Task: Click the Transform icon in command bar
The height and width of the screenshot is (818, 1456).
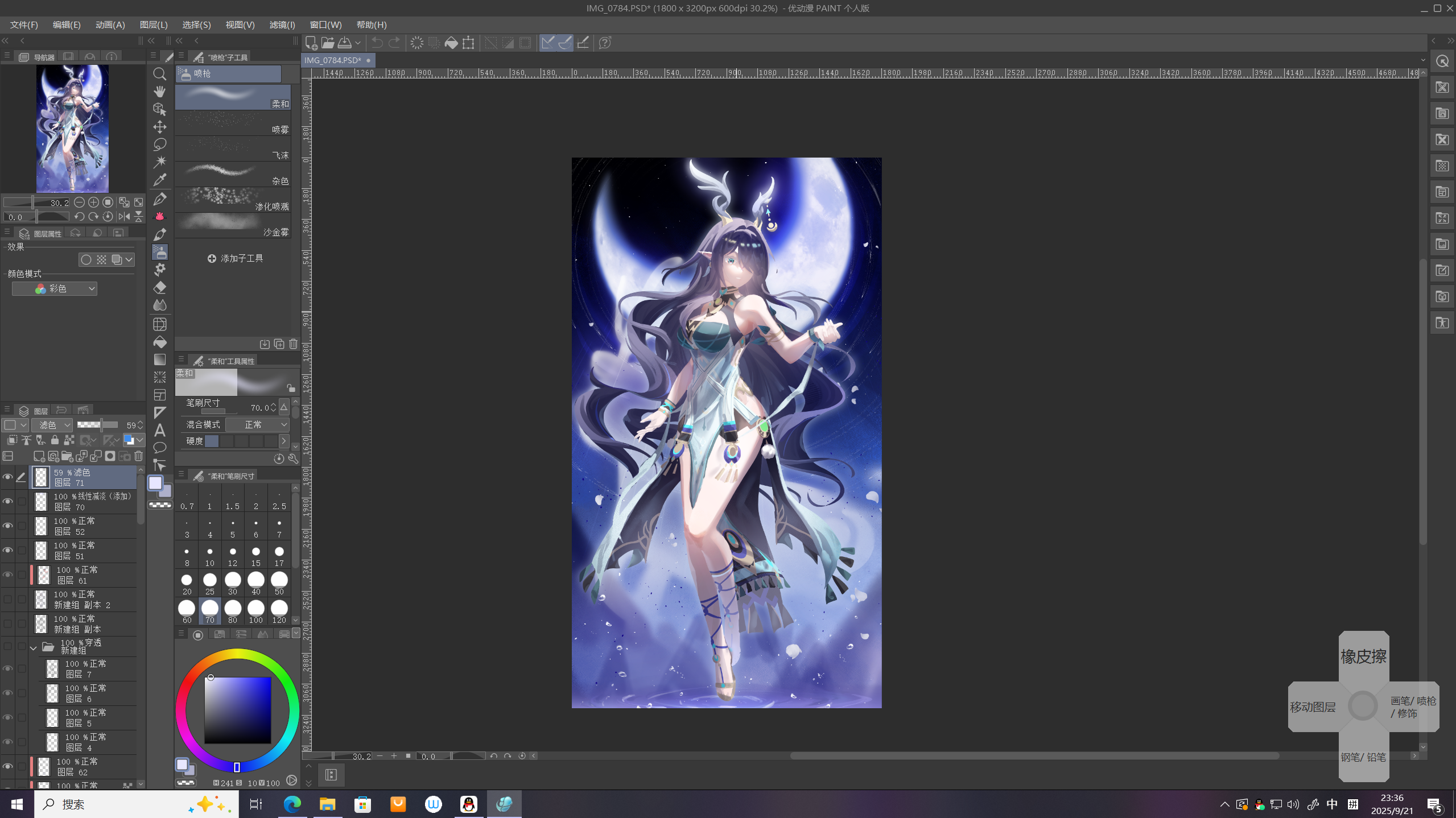Action: tap(468, 43)
